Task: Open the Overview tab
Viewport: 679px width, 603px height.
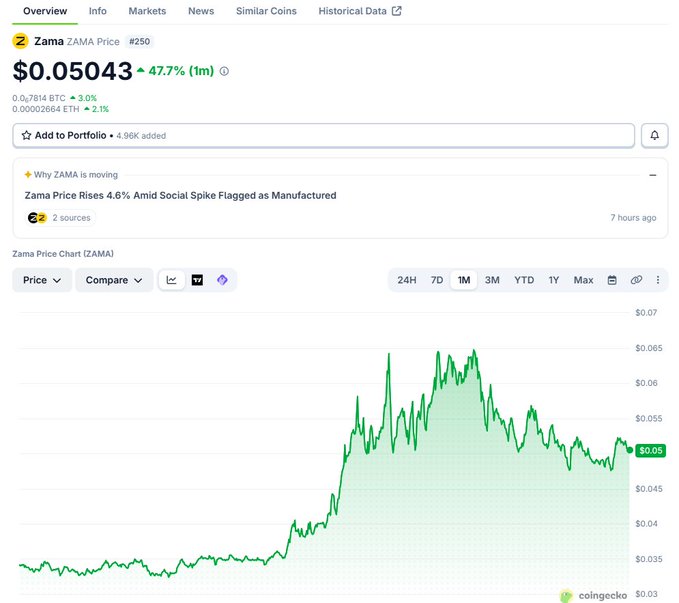Action: tap(45, 11)
